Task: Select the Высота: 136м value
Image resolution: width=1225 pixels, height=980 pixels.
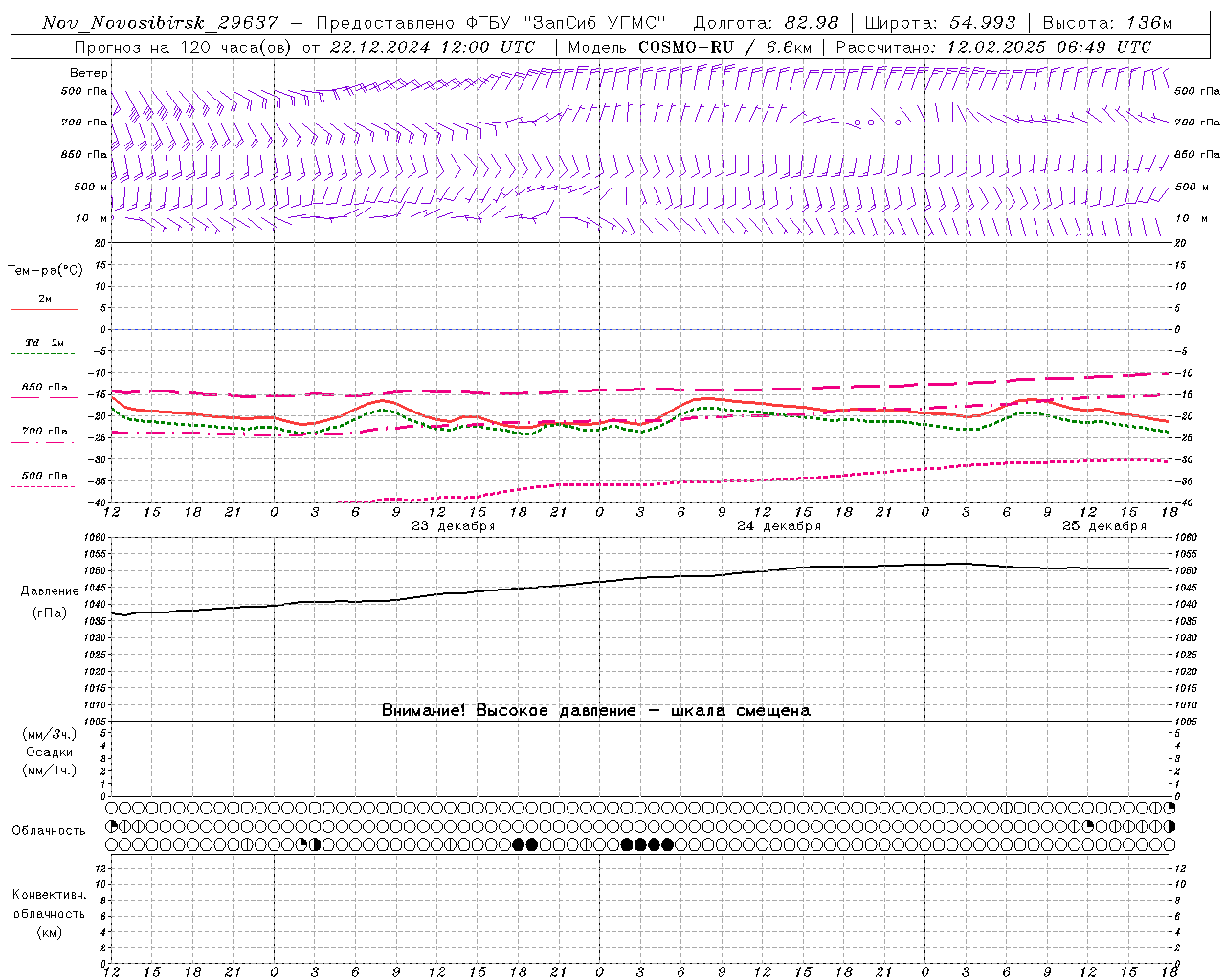Action: [x=1107, y=23]
